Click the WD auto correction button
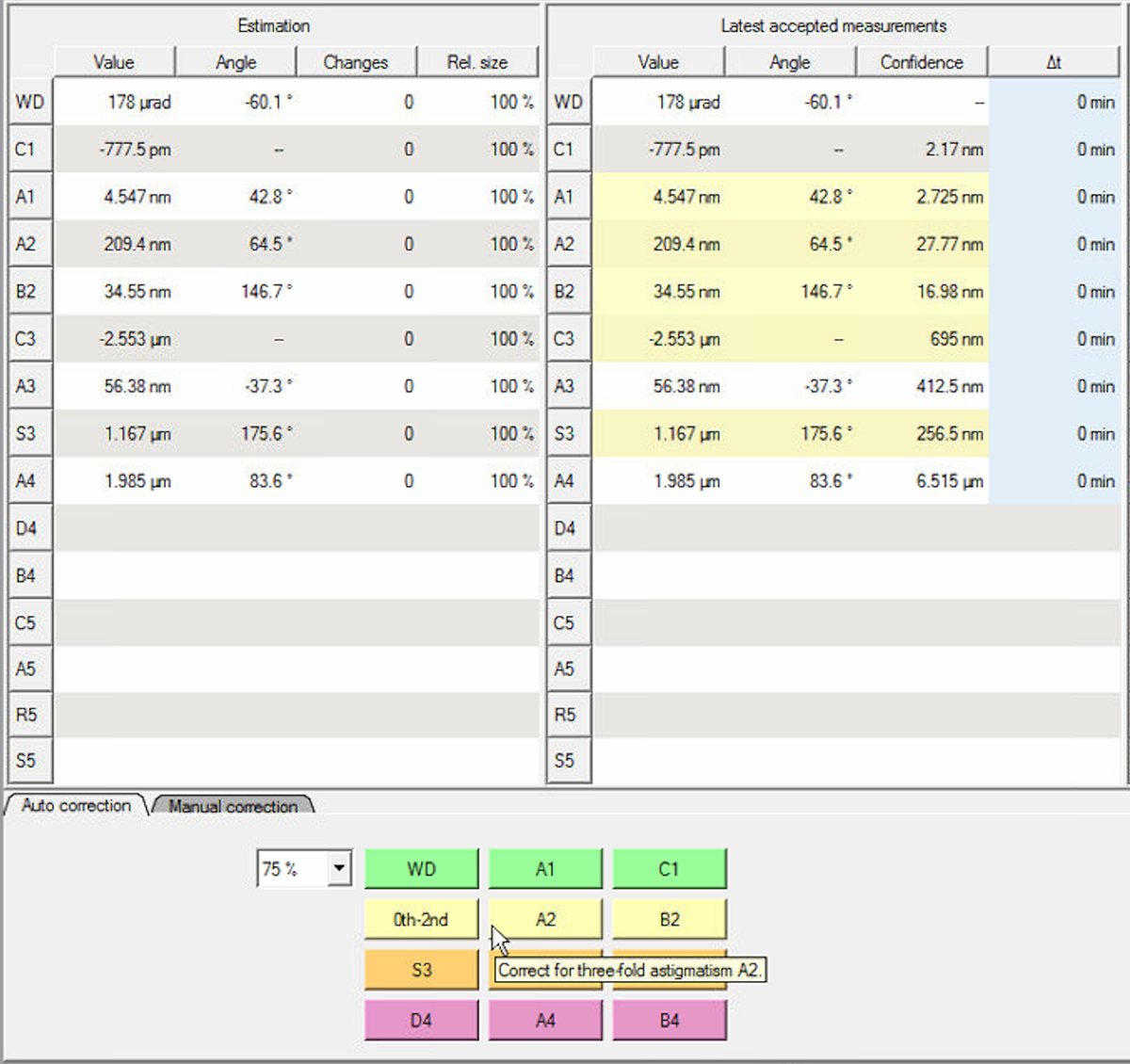Image resolution: width=1130 pixels, height=1064 pixels. pos(421,868)
